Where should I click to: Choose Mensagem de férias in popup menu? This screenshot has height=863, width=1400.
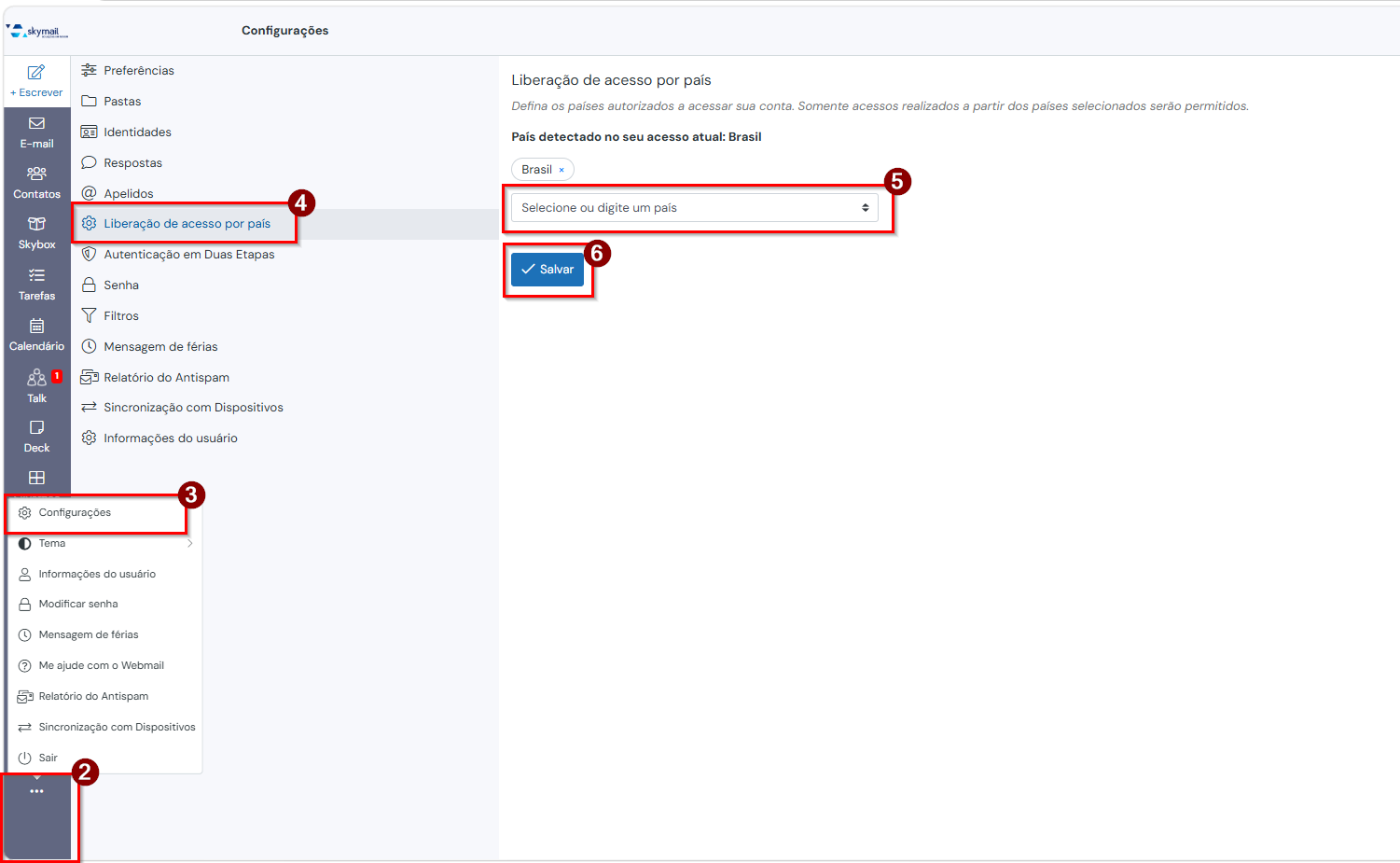tap(104, 635)
